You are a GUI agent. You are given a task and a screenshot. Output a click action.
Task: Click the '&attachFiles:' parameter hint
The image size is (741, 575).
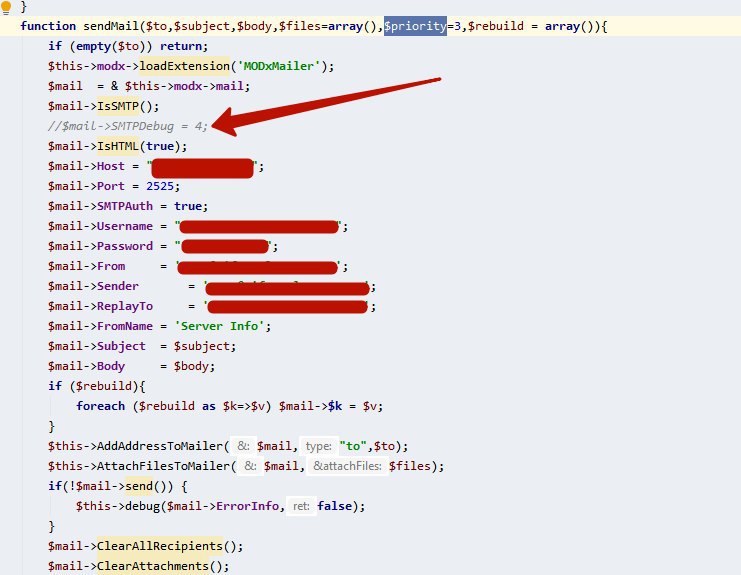click(x=347, y=466)
